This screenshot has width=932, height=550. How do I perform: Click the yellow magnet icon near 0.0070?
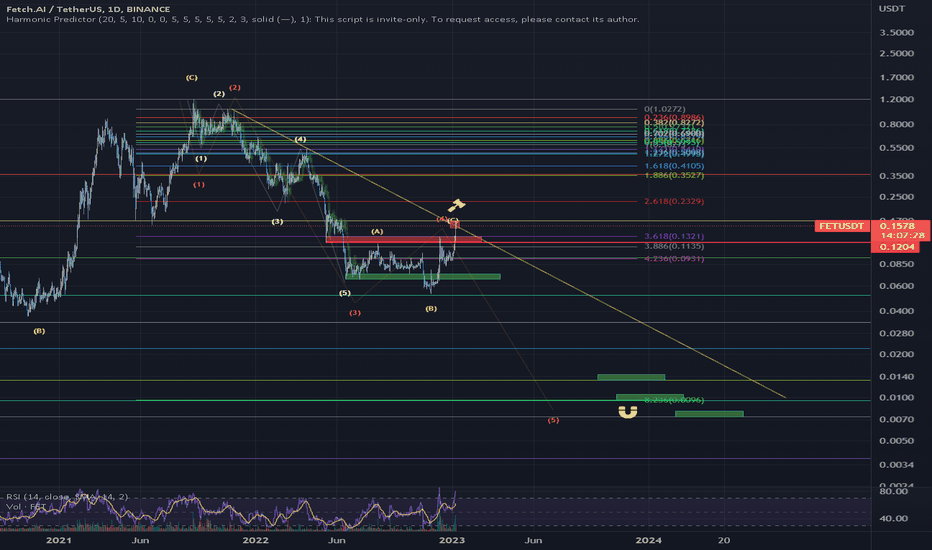click(628, 412)
